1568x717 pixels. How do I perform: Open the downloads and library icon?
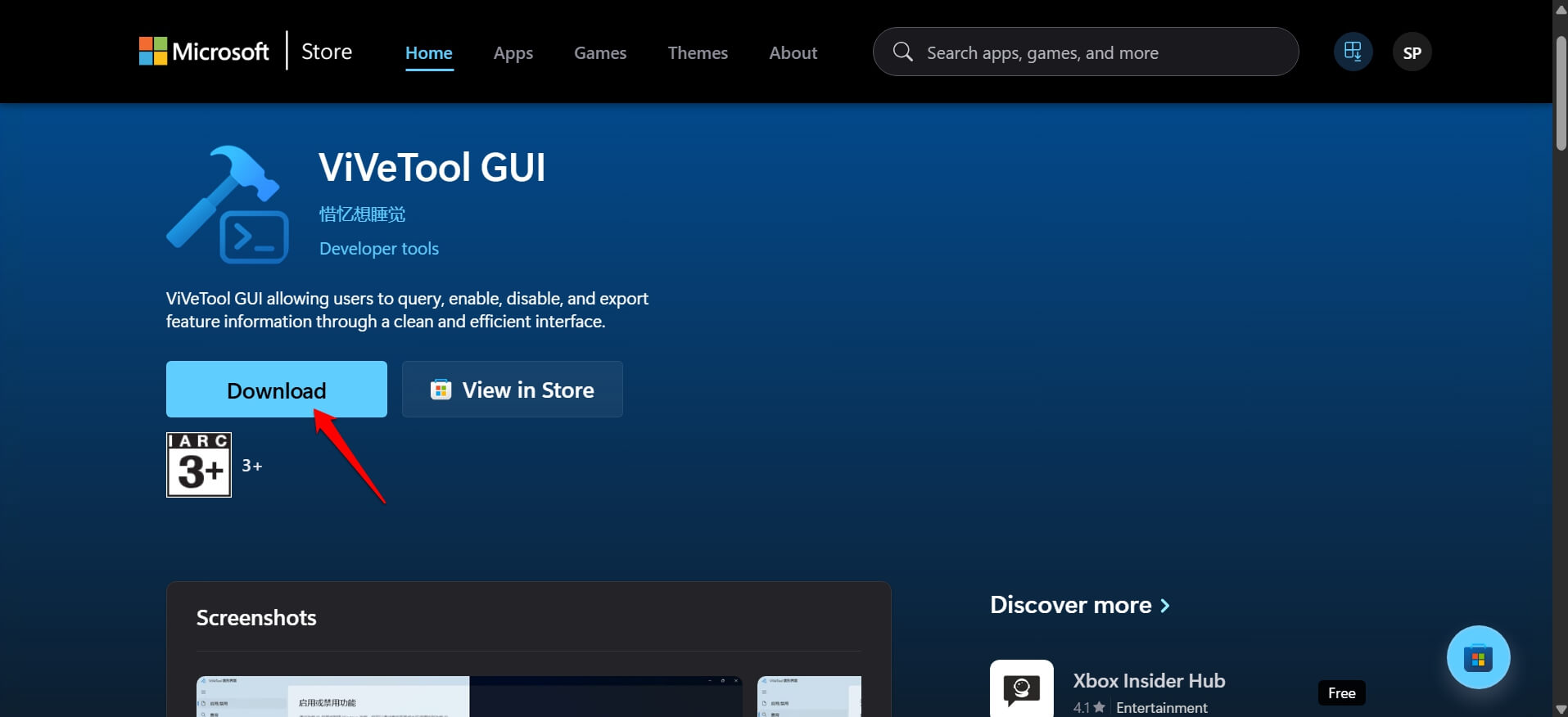[x=1353, y=52]
